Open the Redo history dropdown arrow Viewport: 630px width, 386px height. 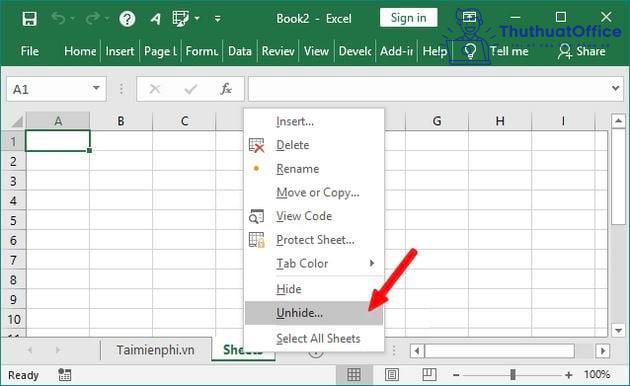coord(107,18)
